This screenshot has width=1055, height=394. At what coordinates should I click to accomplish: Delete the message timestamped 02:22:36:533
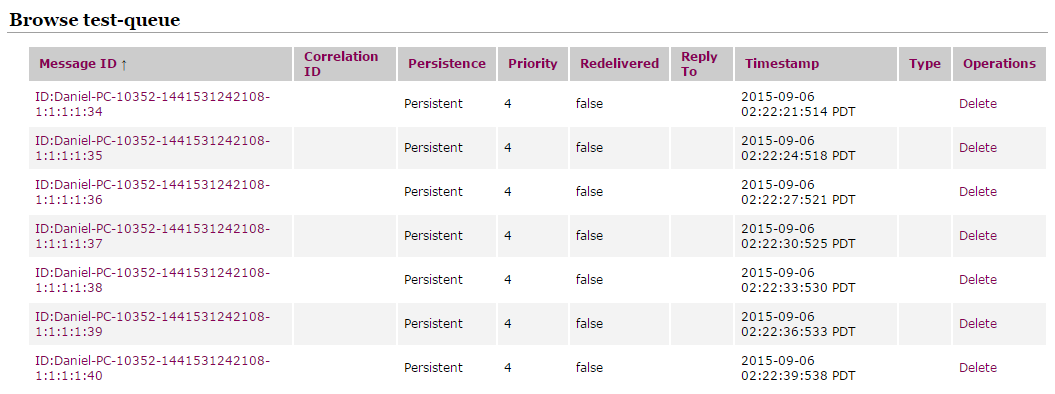point(978,323)
